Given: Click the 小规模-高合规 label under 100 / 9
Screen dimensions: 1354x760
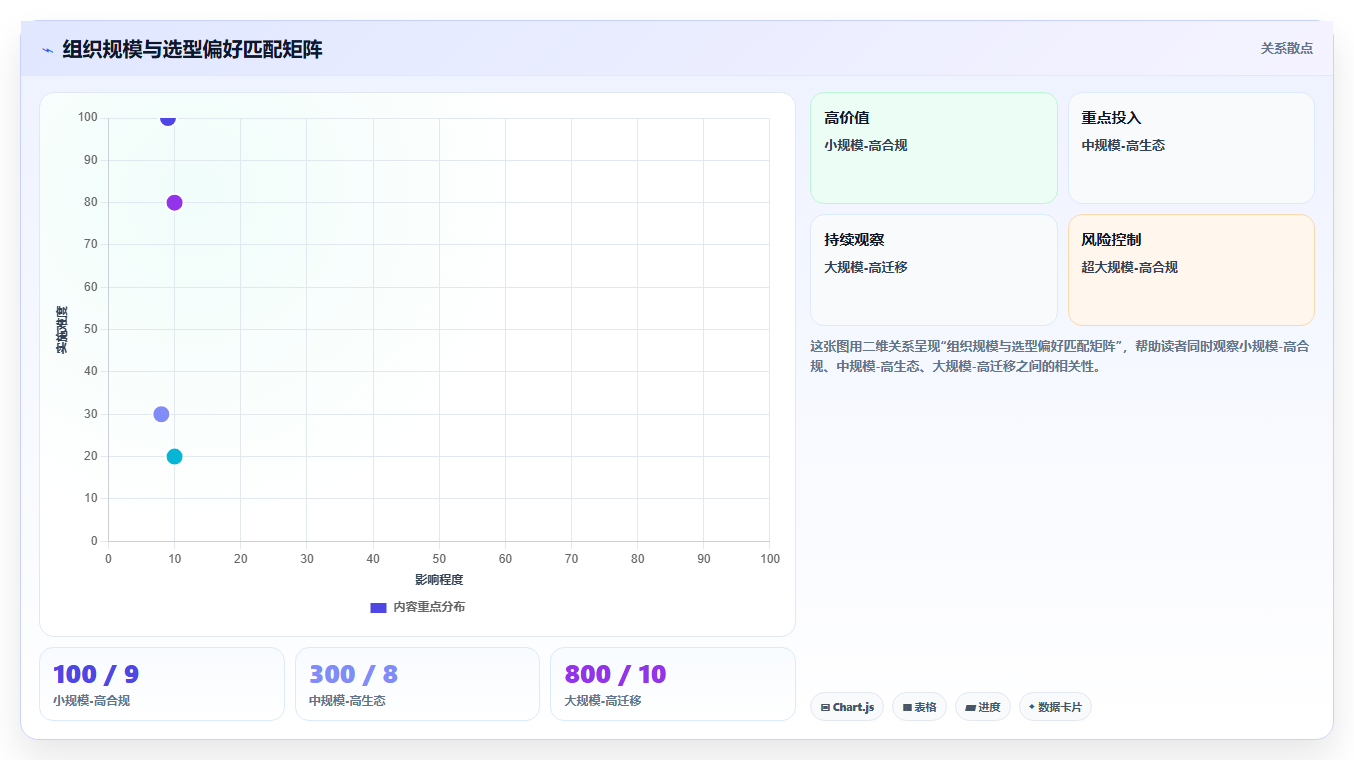Looking at the screenshot, I should click(x=91, y=701).
